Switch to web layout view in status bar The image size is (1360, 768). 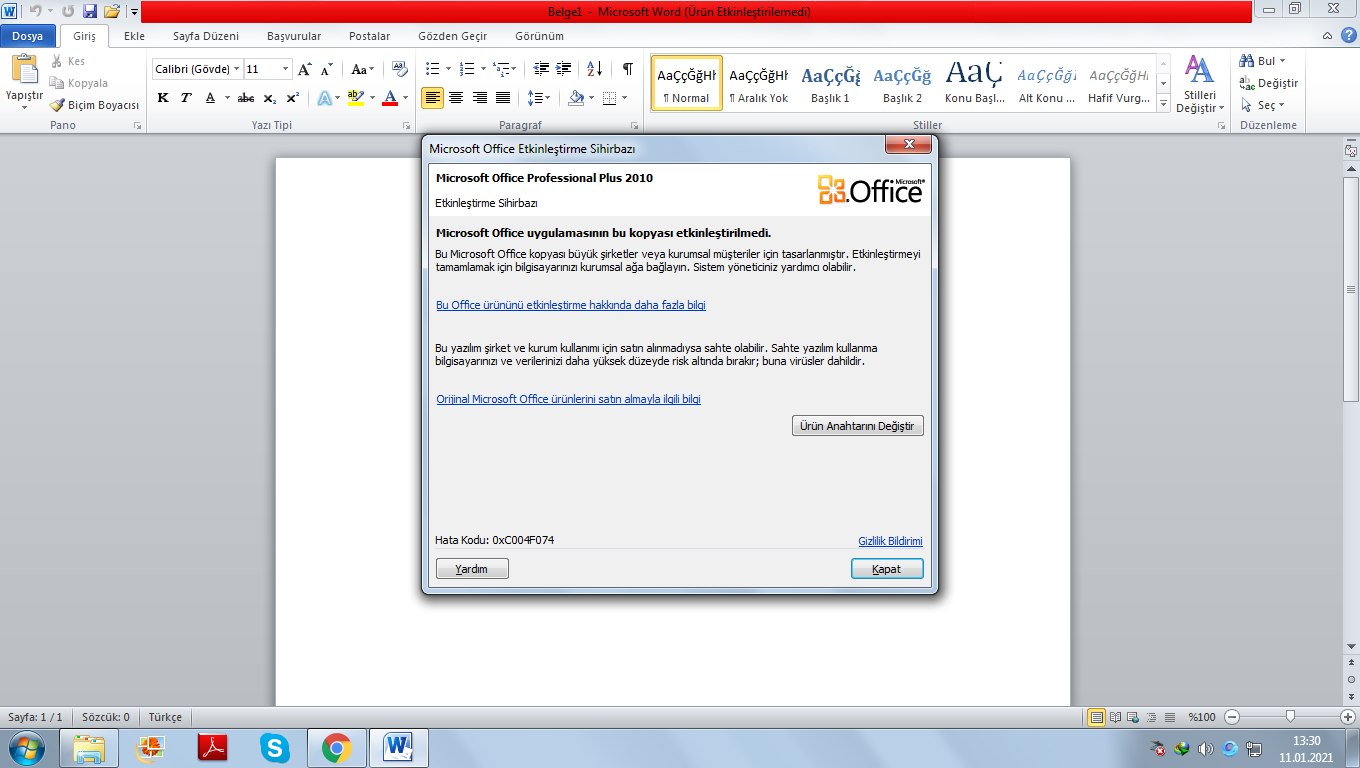(x=1133, y=717)
